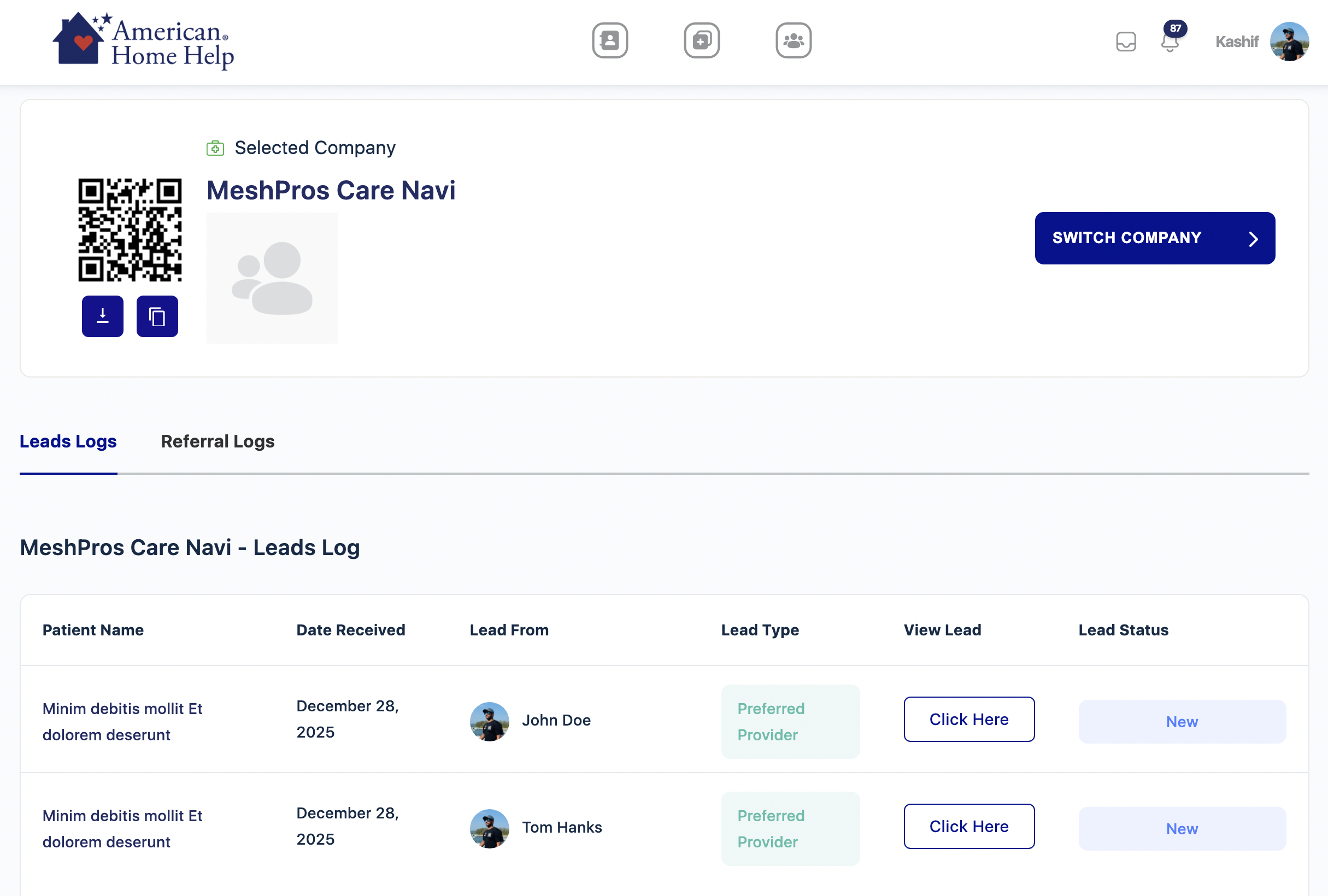The width and height of the screenshot is (1328, 896).
Task: Open notifications bell with 87 badge
Action: 1170,42
